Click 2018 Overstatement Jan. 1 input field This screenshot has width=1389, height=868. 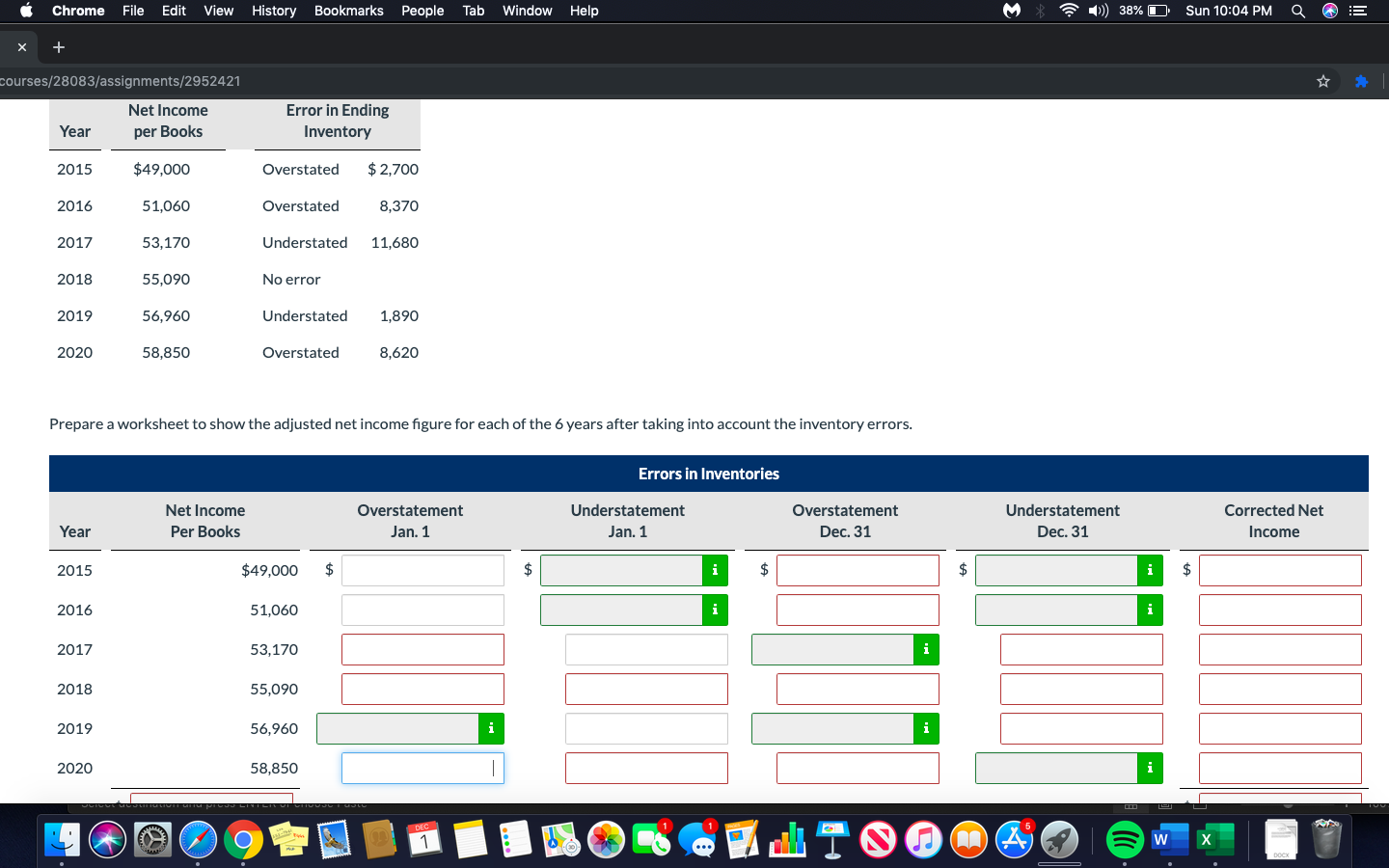(422, 689)
